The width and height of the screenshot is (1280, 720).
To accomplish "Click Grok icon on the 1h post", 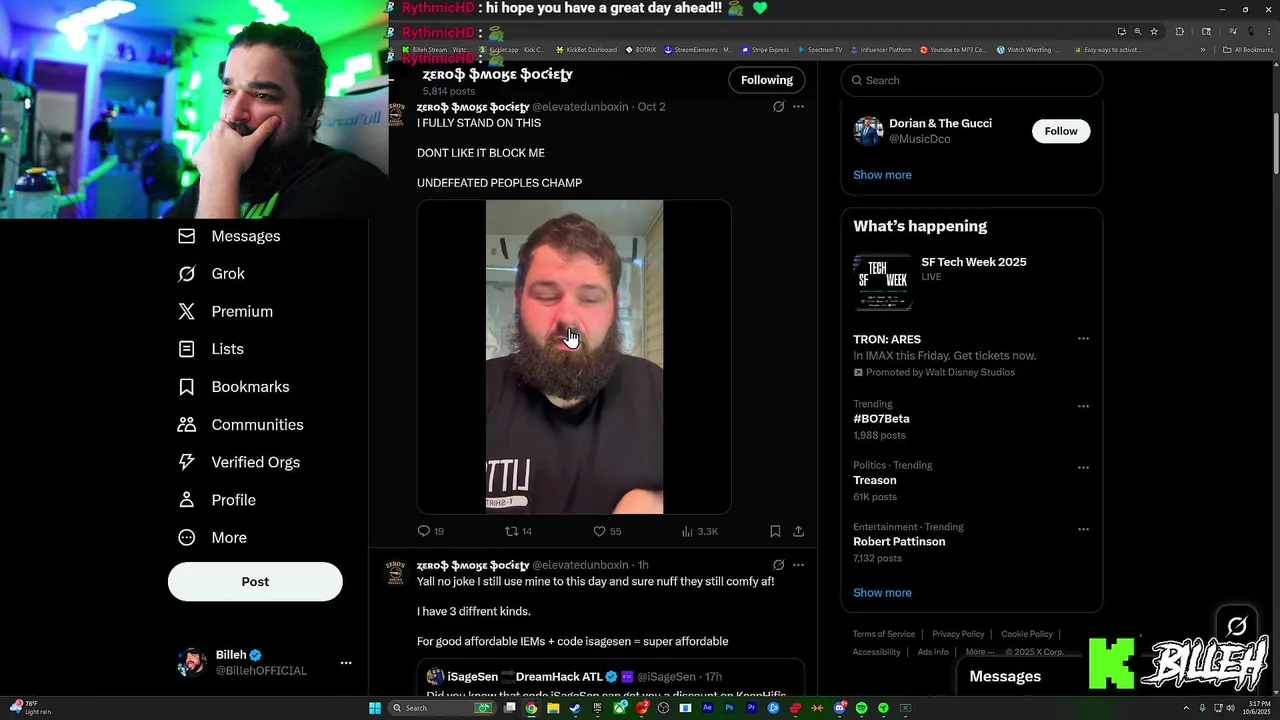I will tap(778, 565).
